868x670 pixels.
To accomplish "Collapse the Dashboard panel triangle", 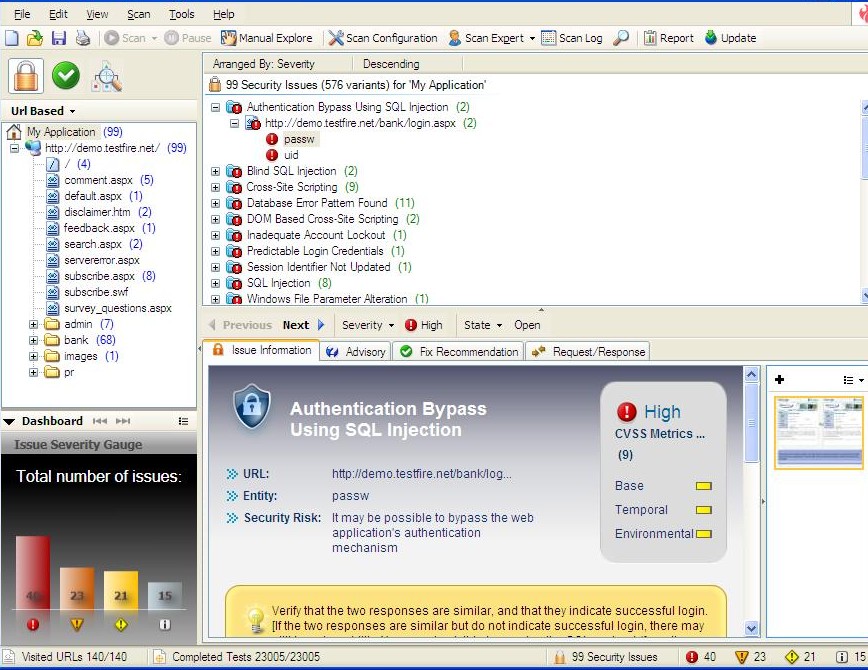I will [x=9, y=421].
